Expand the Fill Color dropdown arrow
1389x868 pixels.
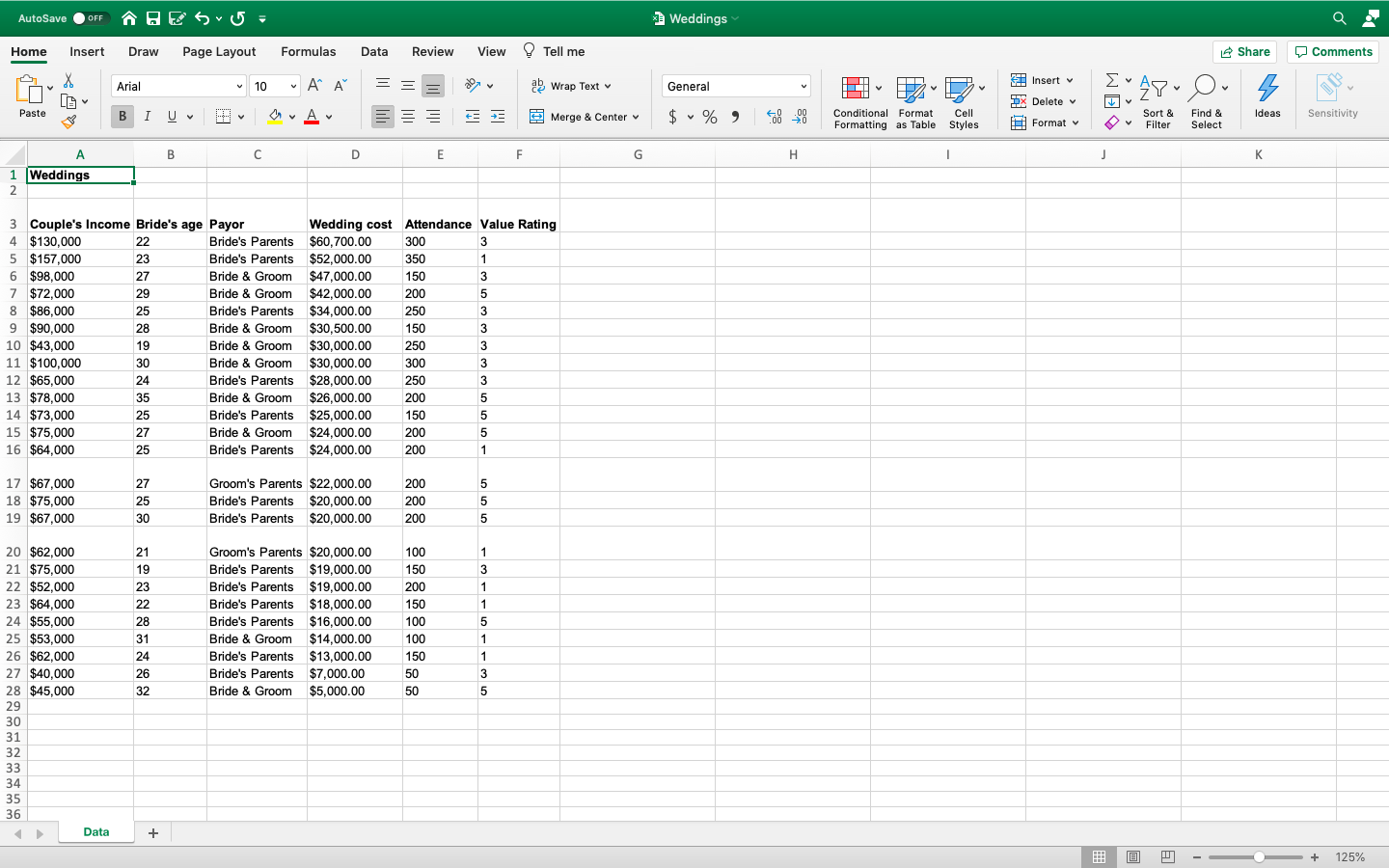point(292,117)
